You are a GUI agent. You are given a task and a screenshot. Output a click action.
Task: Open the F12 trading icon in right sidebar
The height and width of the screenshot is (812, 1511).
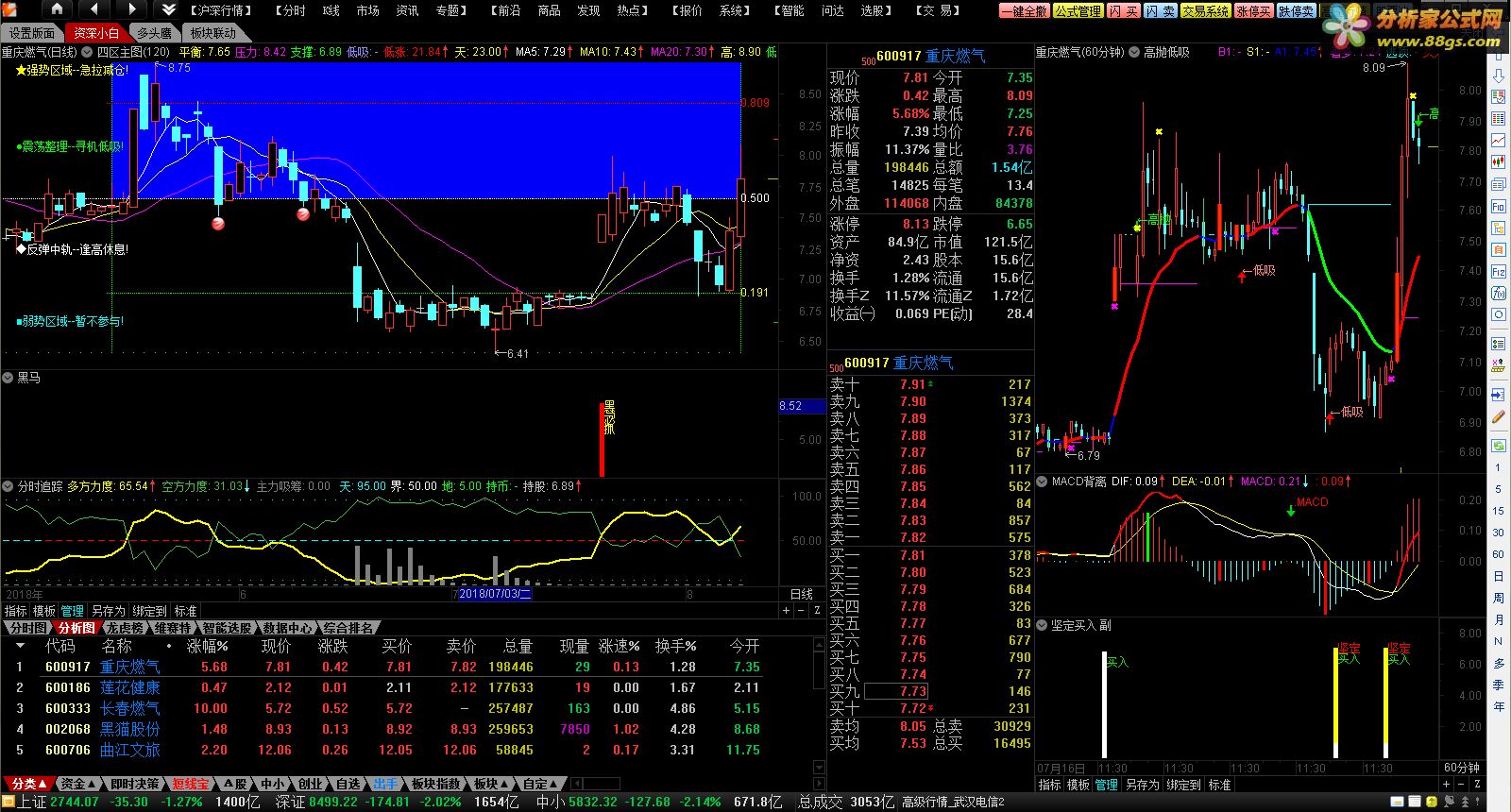pos(1499,271)
